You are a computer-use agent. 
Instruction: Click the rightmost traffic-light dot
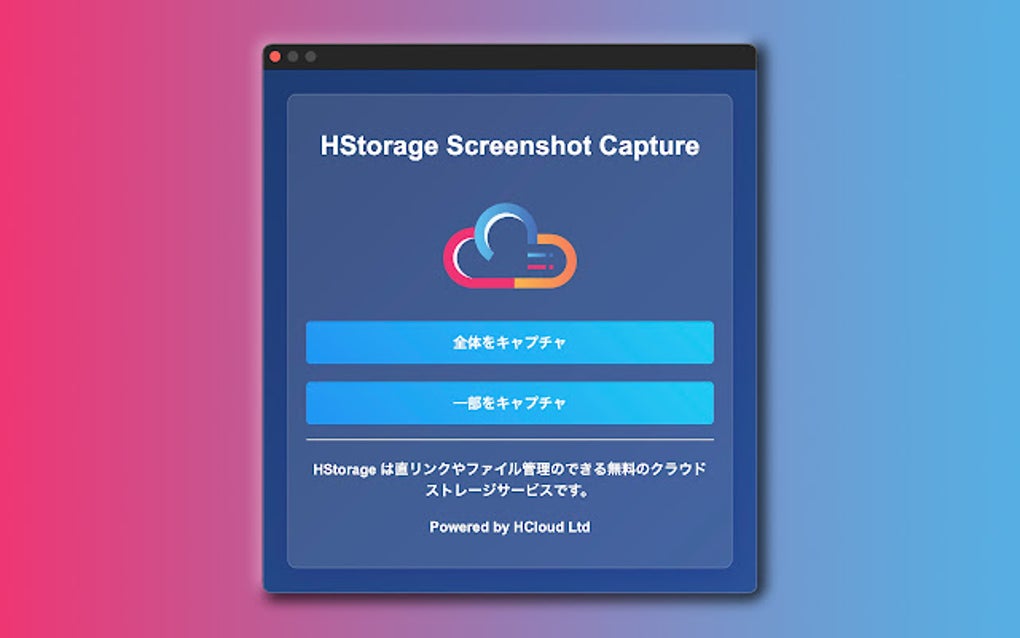click(x=311, y=56)
